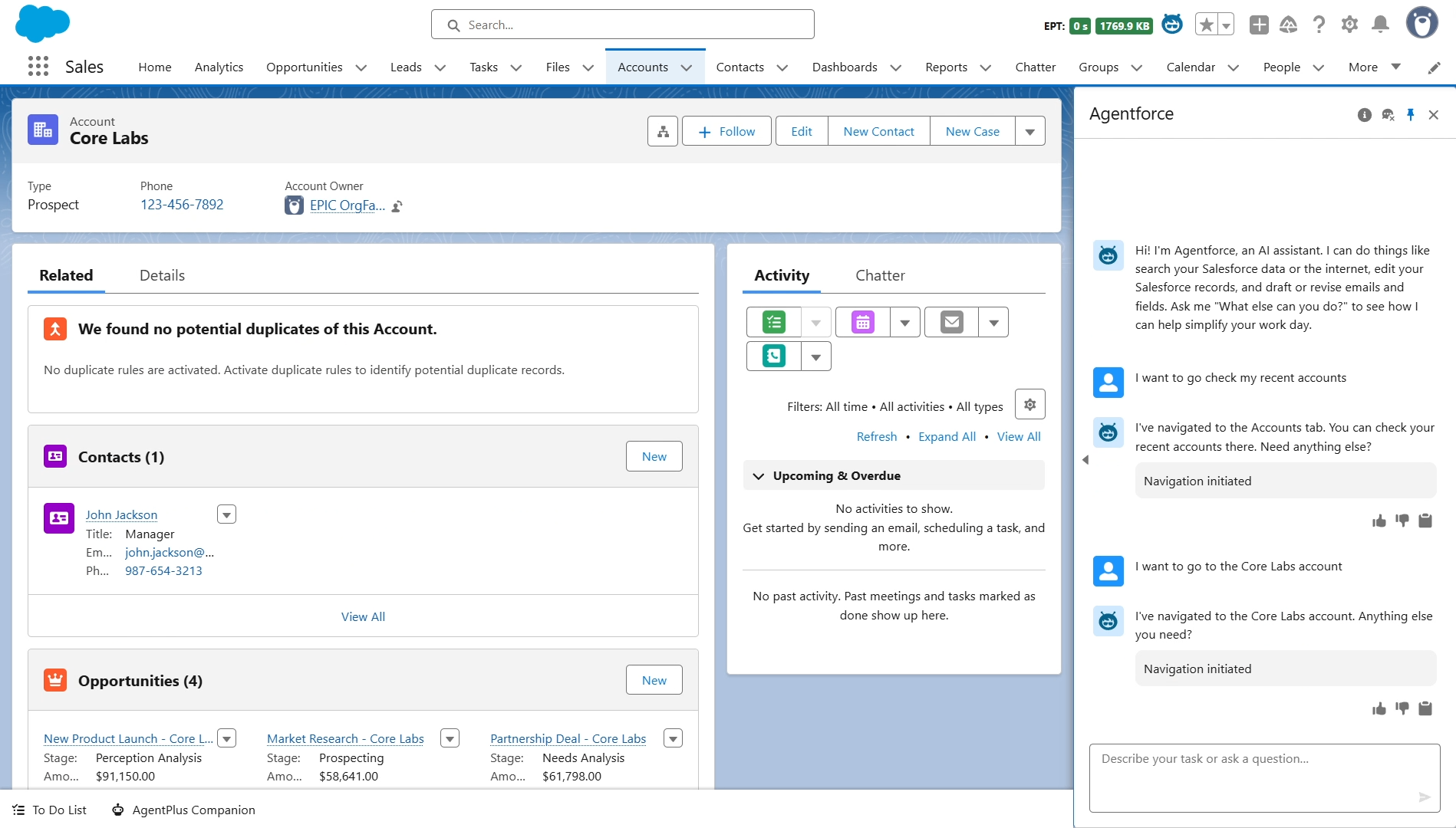
Task: Start a new Agentforce chat
Action: (1388, 115)
